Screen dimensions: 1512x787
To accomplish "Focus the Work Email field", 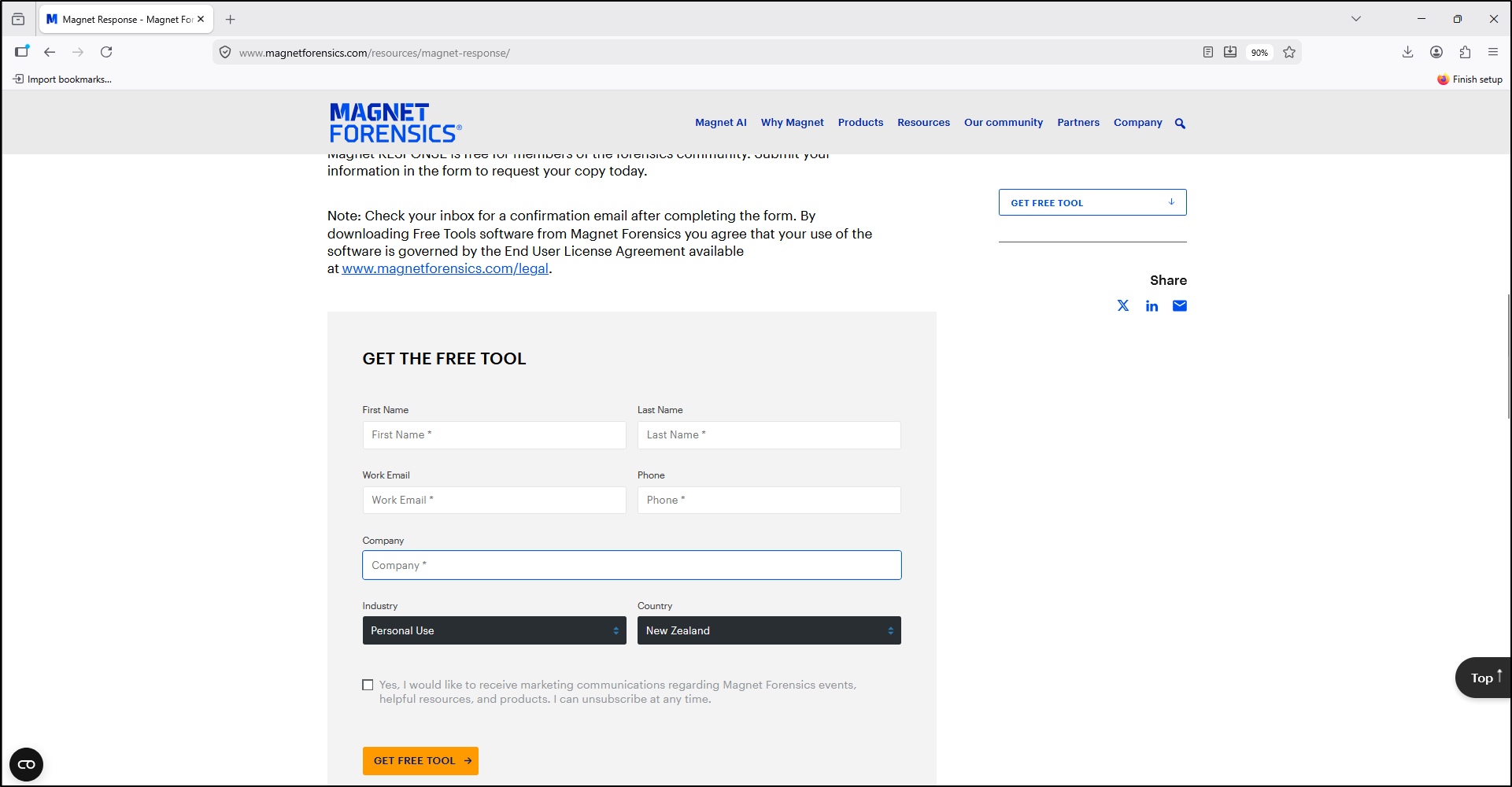I will pos(494,500).
